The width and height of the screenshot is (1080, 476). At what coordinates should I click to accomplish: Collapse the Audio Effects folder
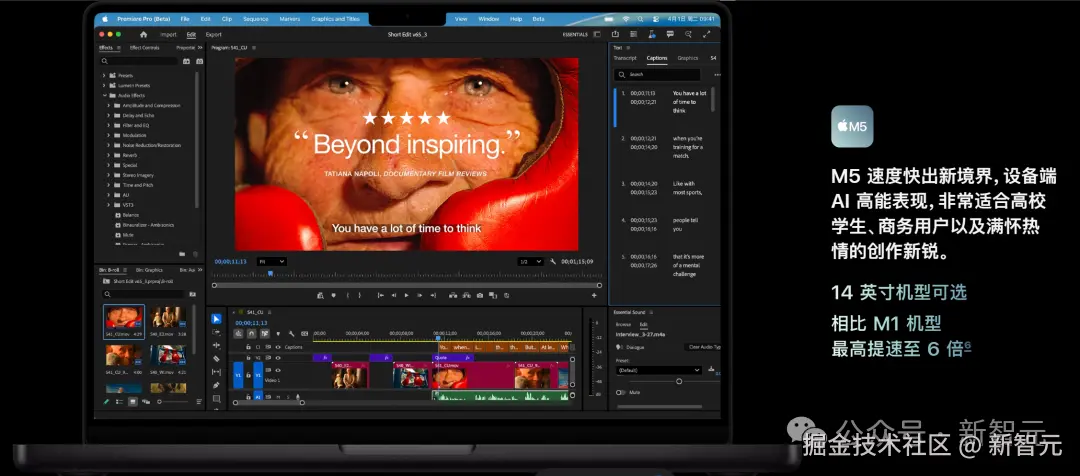(104, 95)
